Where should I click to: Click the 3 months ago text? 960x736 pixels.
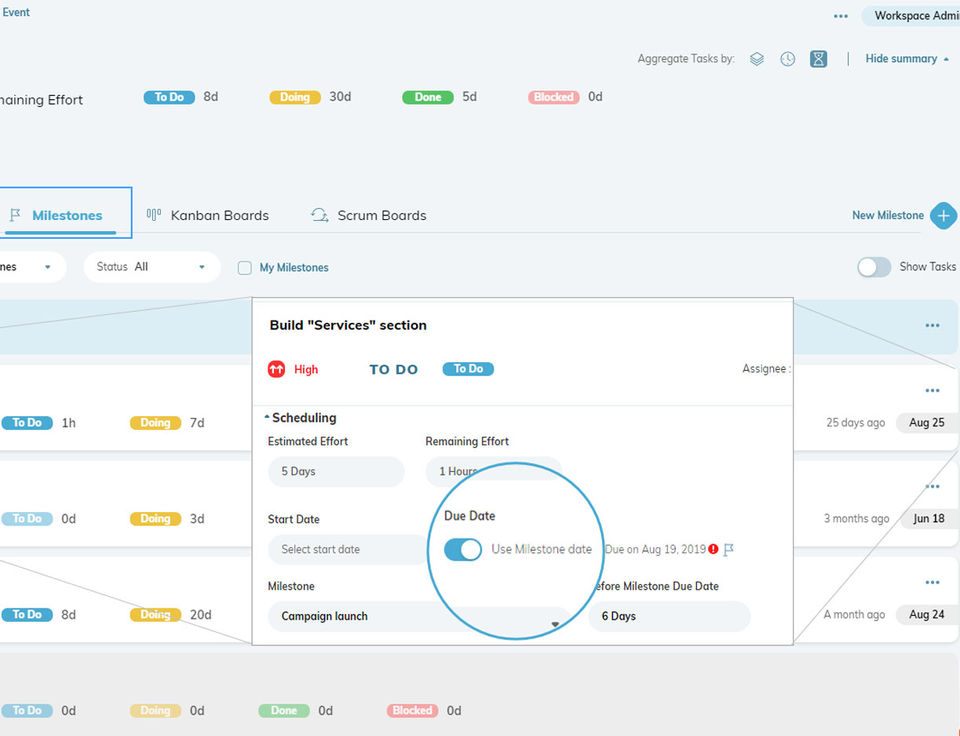point(856,519)
